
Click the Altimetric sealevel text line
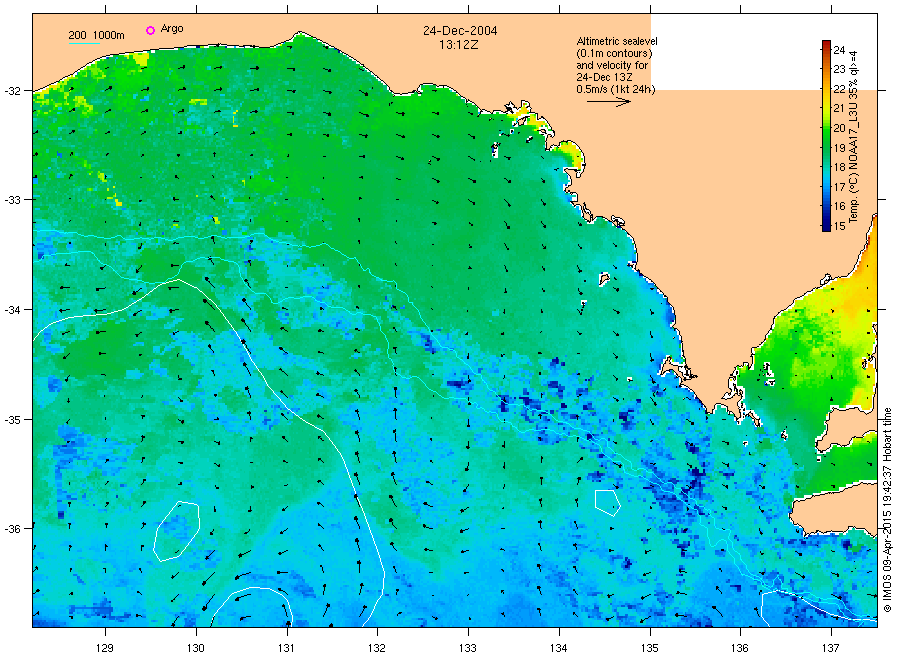[x=617, y=41]
